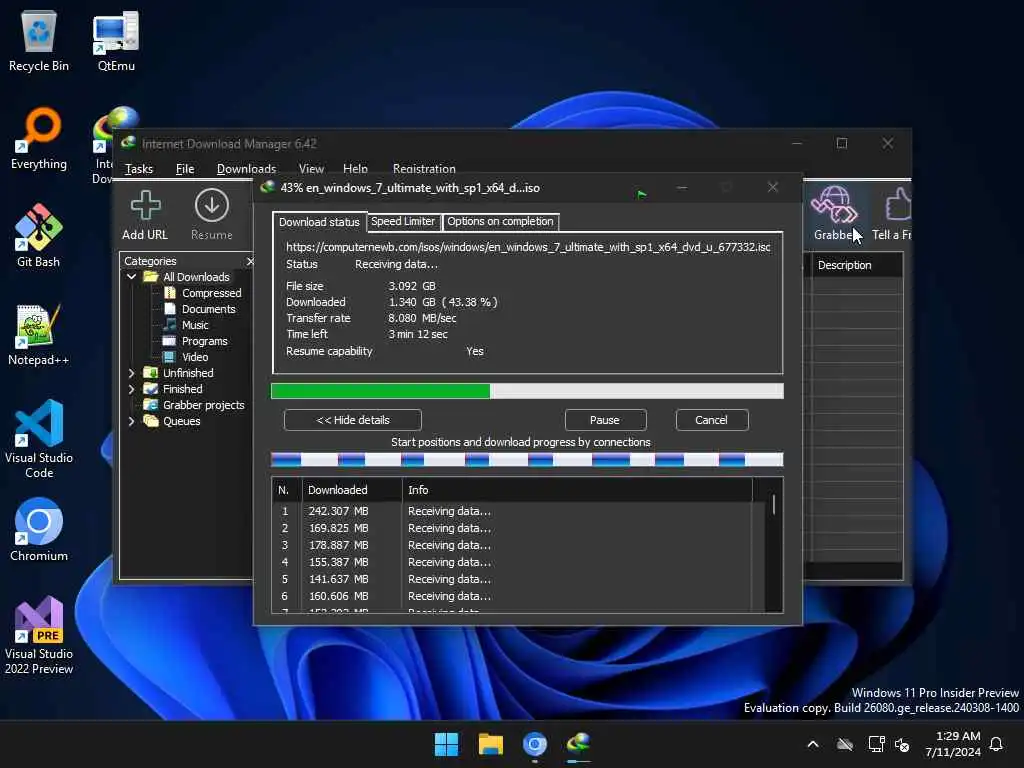This screenshot has height=768, width=1024.
Task: Open the QtEmu desktop shortcut
Action: pyautogui.click(x=116, y=41)
